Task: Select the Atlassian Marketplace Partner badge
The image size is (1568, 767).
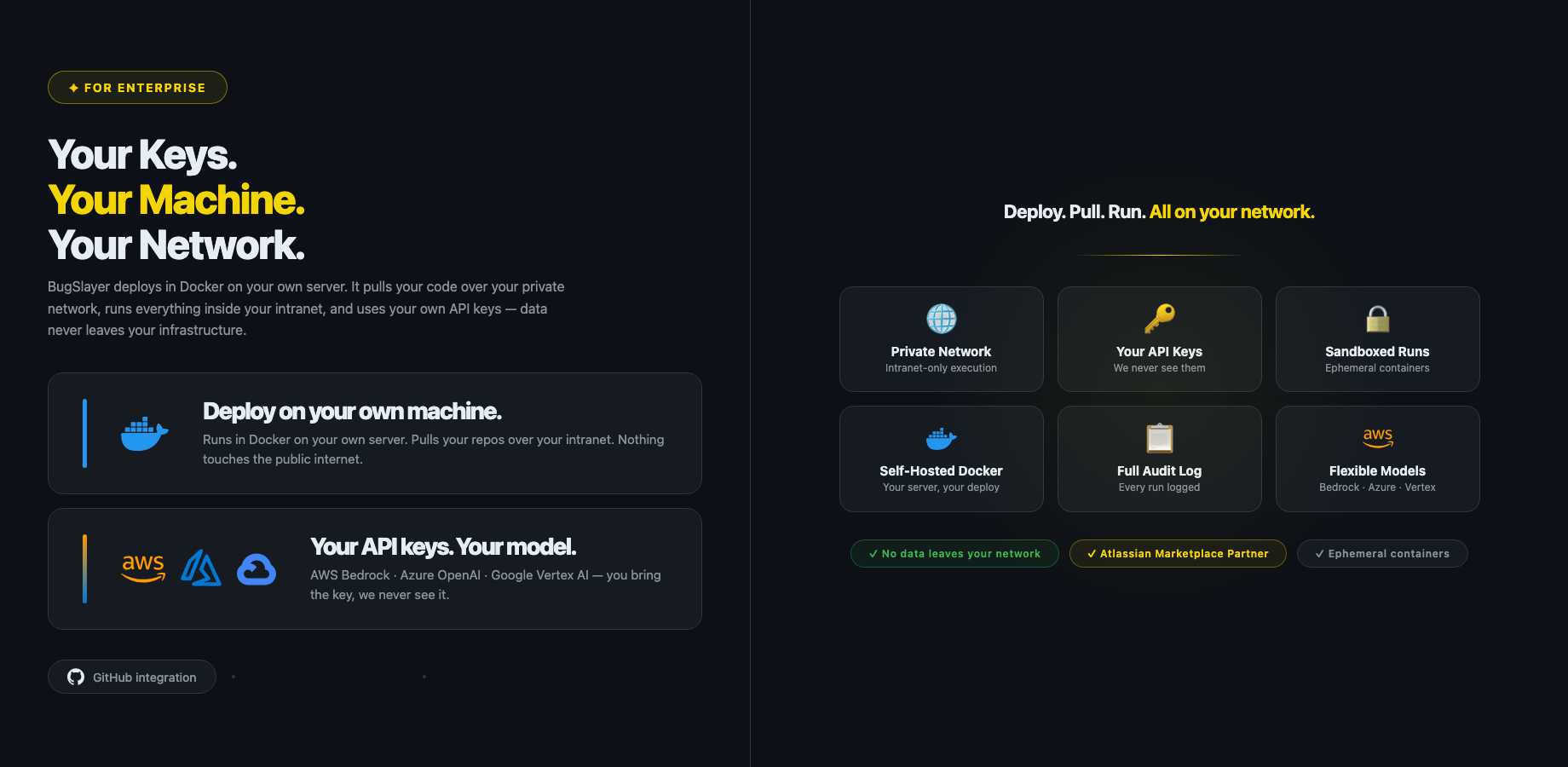Action: tap(1178, 554)
